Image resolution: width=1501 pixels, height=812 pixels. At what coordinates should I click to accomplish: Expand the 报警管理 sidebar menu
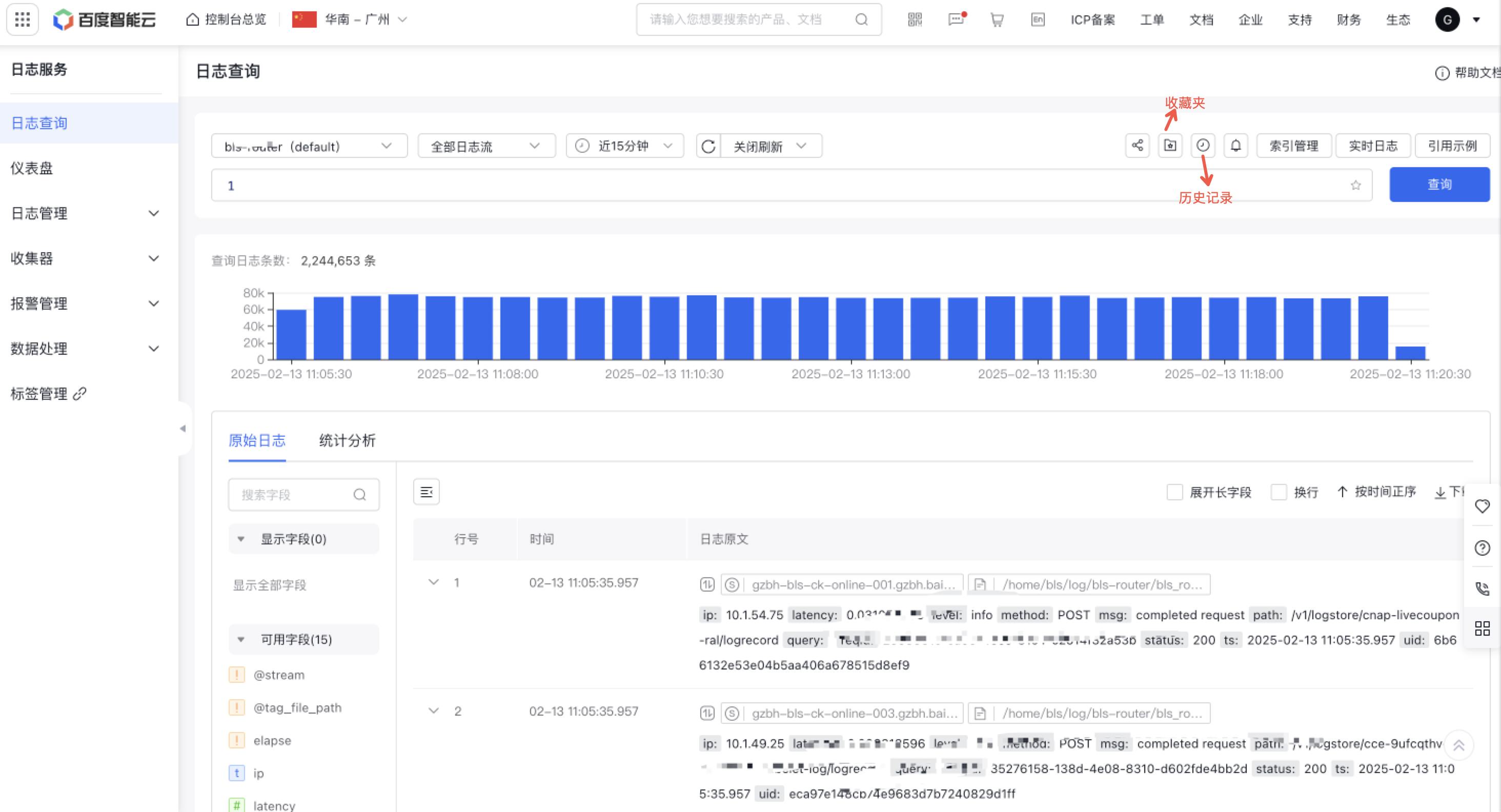coord(85,303)
